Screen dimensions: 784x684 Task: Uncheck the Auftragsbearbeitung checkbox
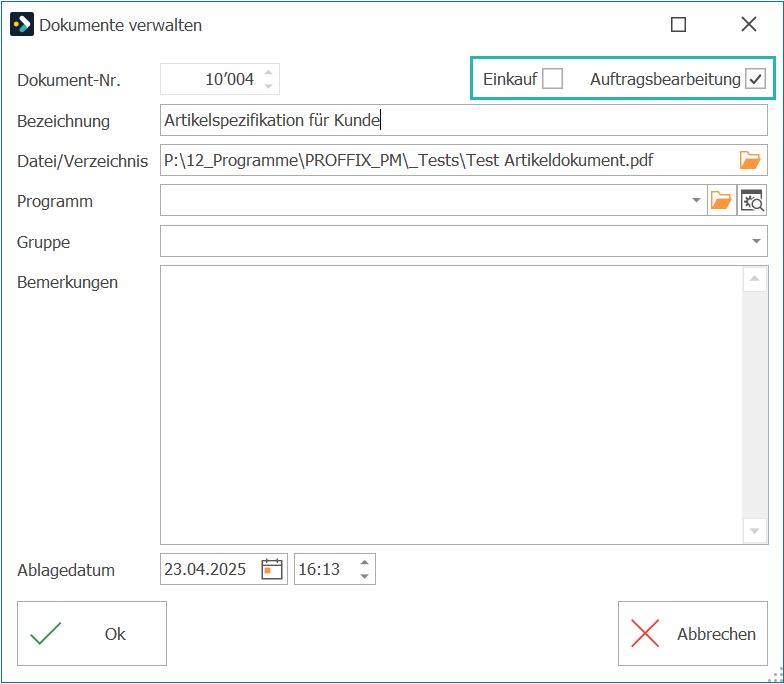755,79
